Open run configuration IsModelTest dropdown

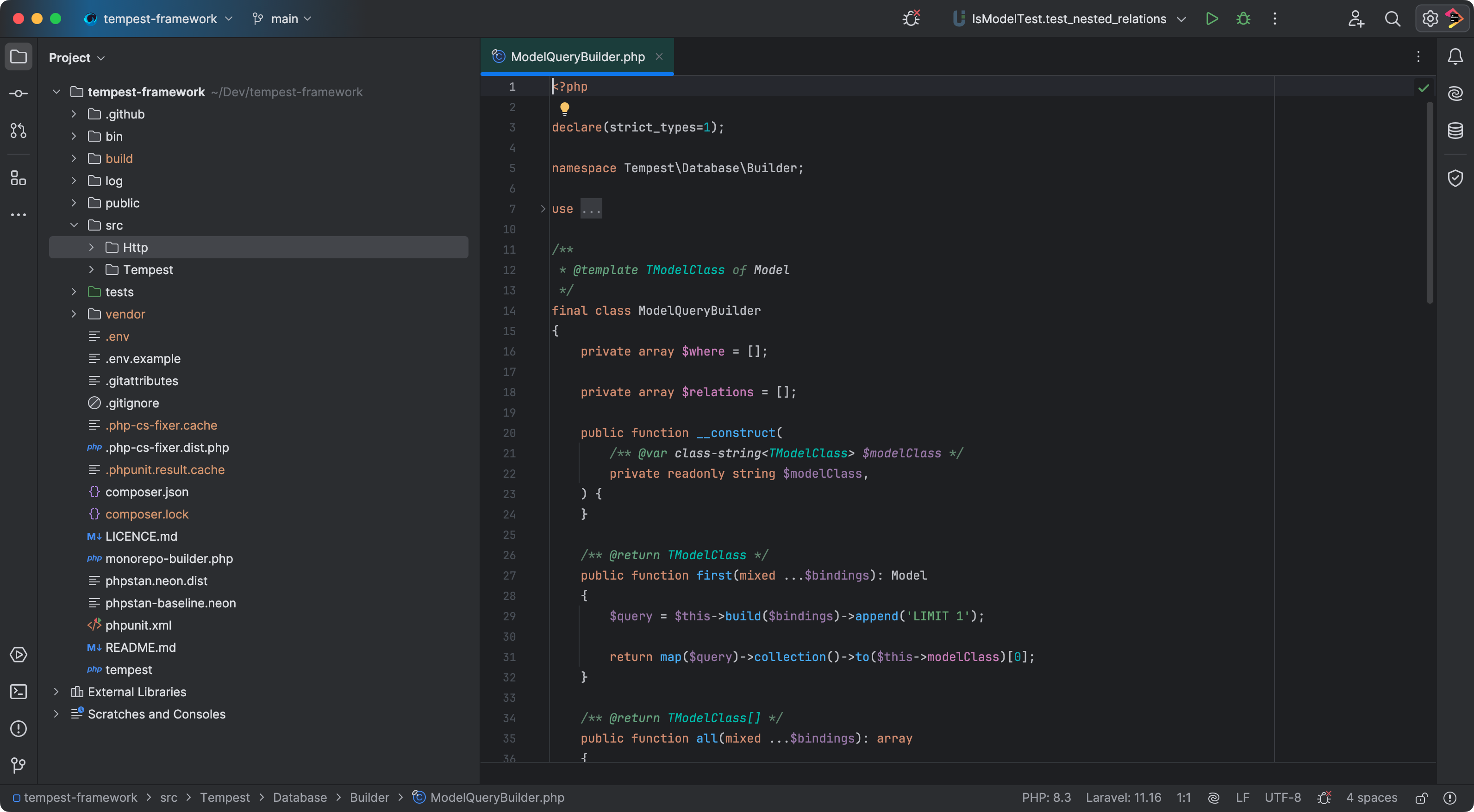pyautogui.click(x=1069, y=19)
